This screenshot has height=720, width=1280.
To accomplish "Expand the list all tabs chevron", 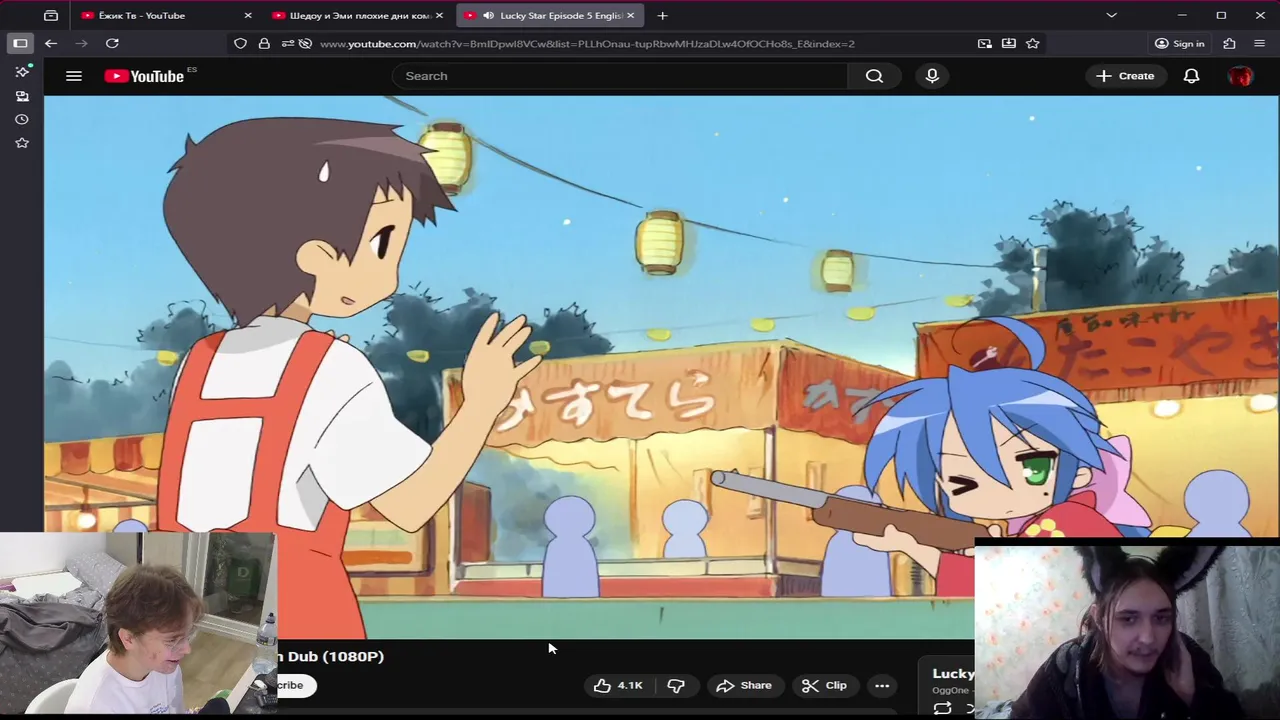I will tap(1111, 15).
